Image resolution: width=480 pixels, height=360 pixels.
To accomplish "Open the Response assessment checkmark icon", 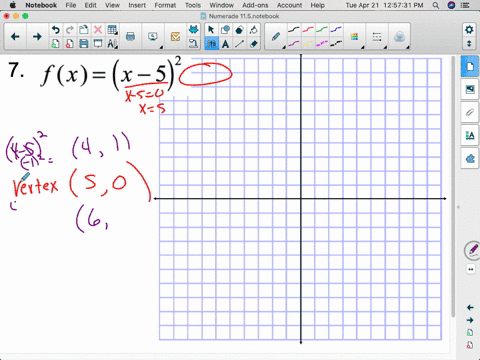I will point(175,36).
